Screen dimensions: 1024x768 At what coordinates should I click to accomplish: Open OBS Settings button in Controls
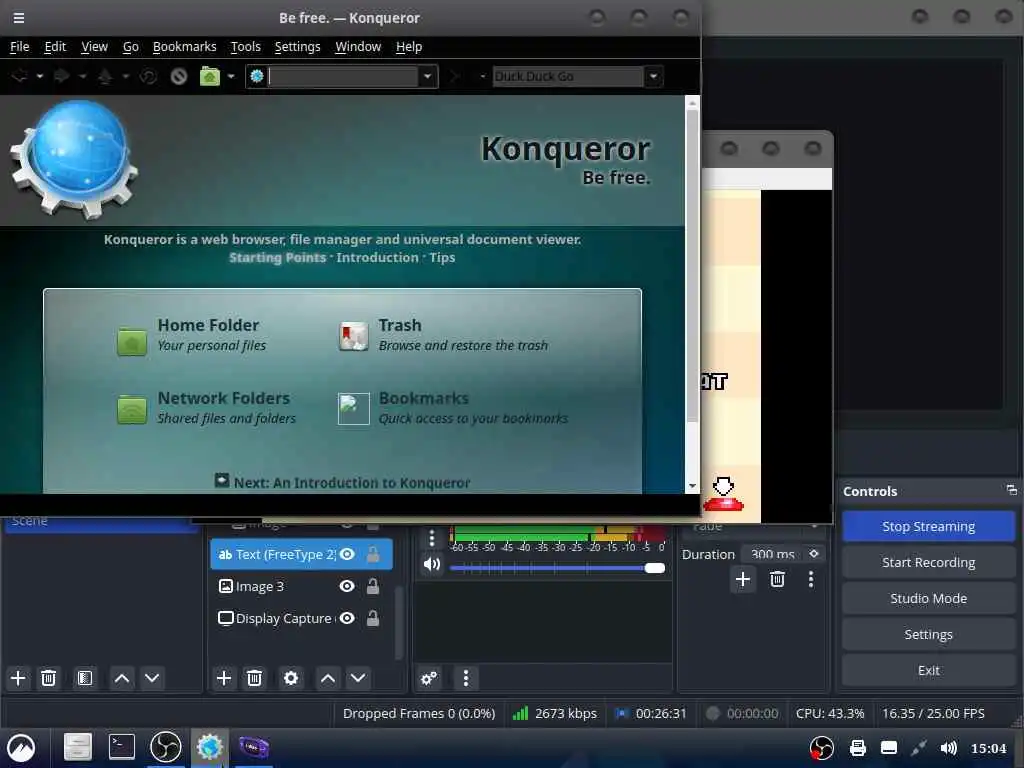[928, 634]
